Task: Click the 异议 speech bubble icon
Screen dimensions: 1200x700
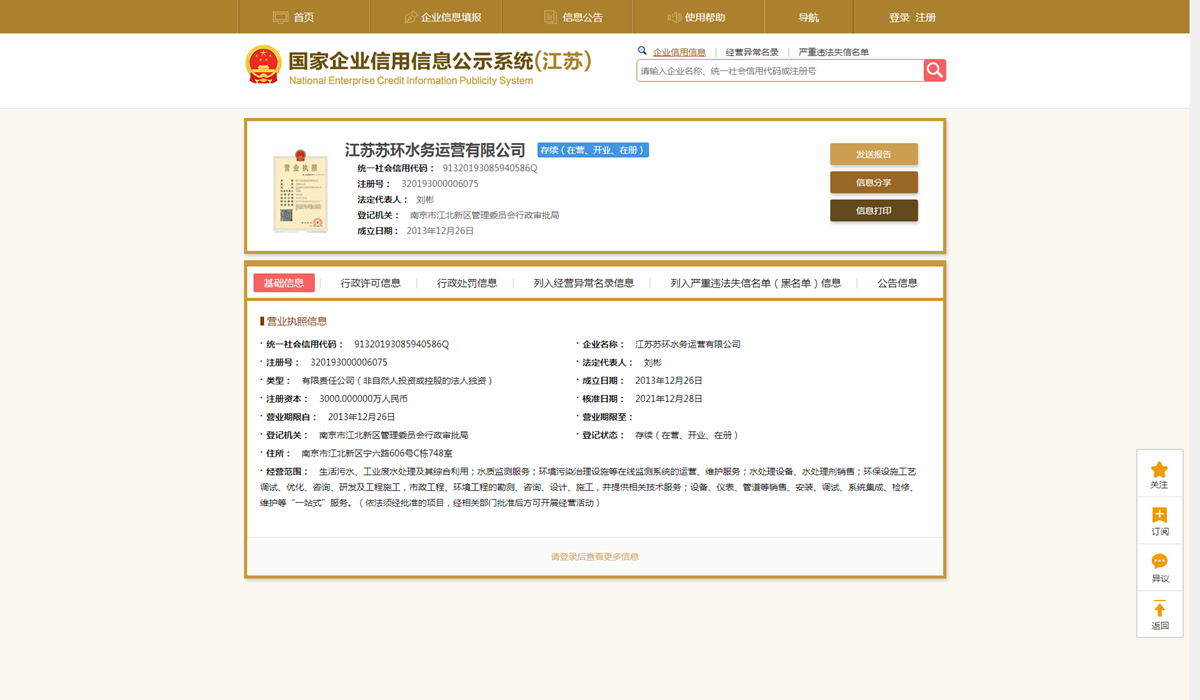Action: 1159,561
